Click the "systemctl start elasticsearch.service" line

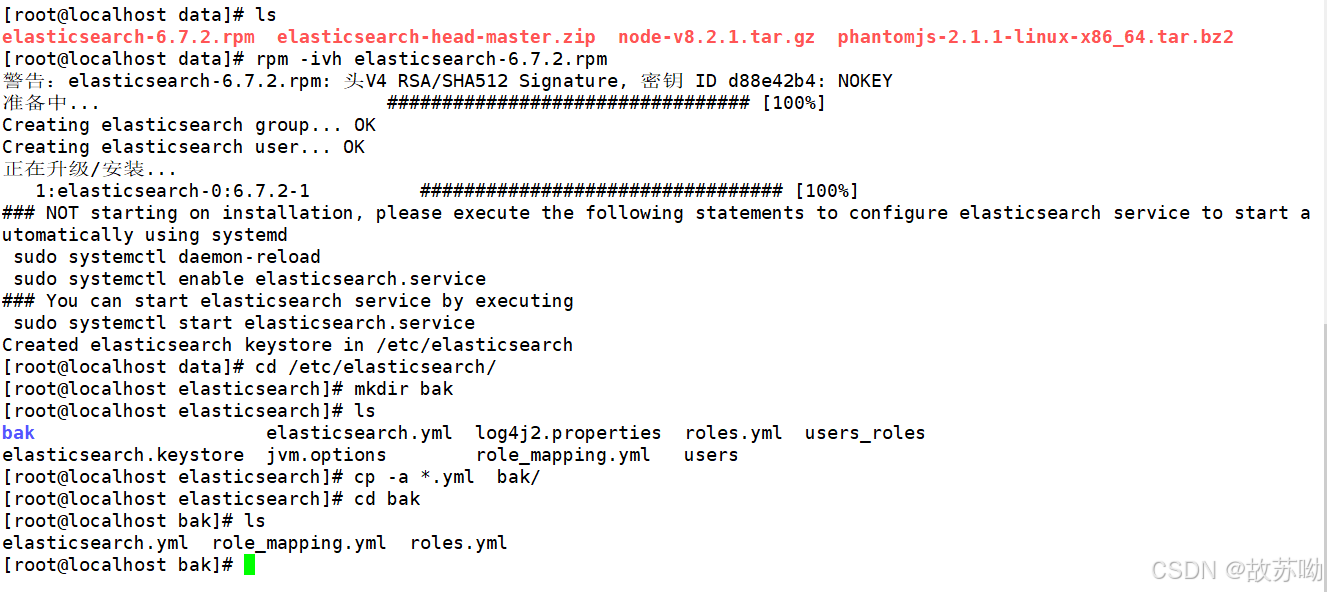pos(244,323)
